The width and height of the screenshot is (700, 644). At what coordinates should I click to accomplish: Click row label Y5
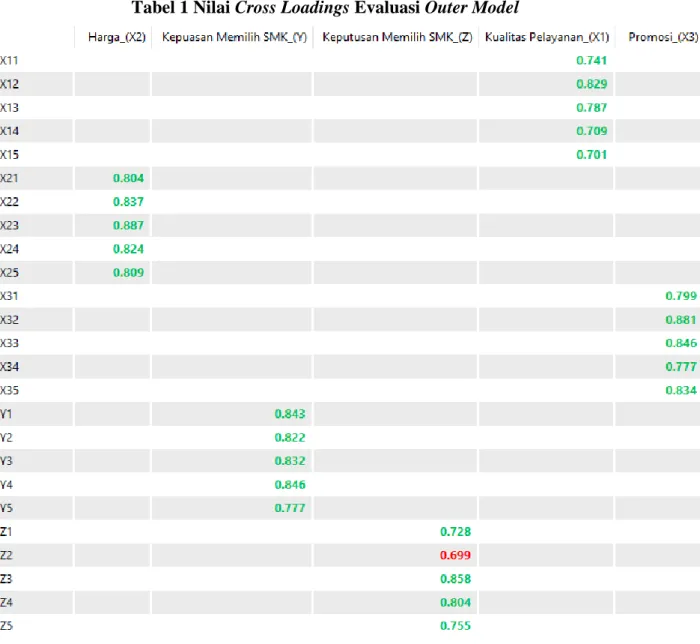click(6, 508)
